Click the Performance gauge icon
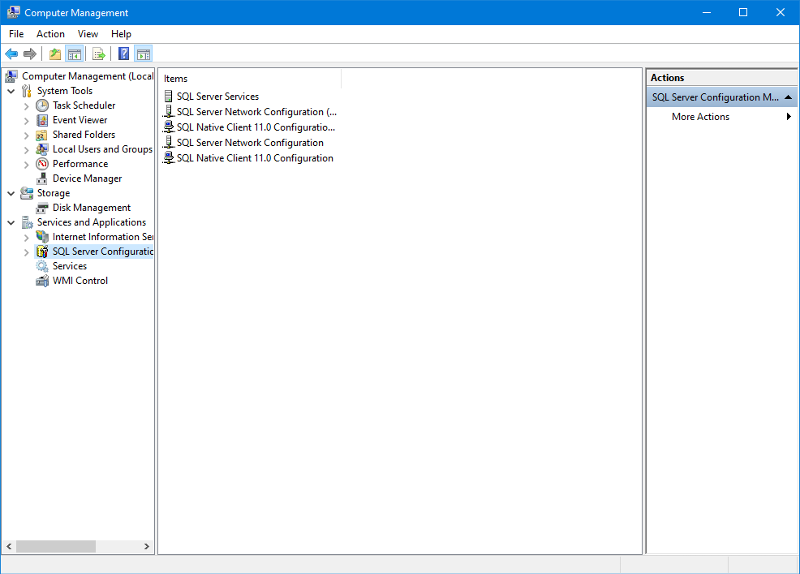The image size is (800, 574). click(42, 164)
